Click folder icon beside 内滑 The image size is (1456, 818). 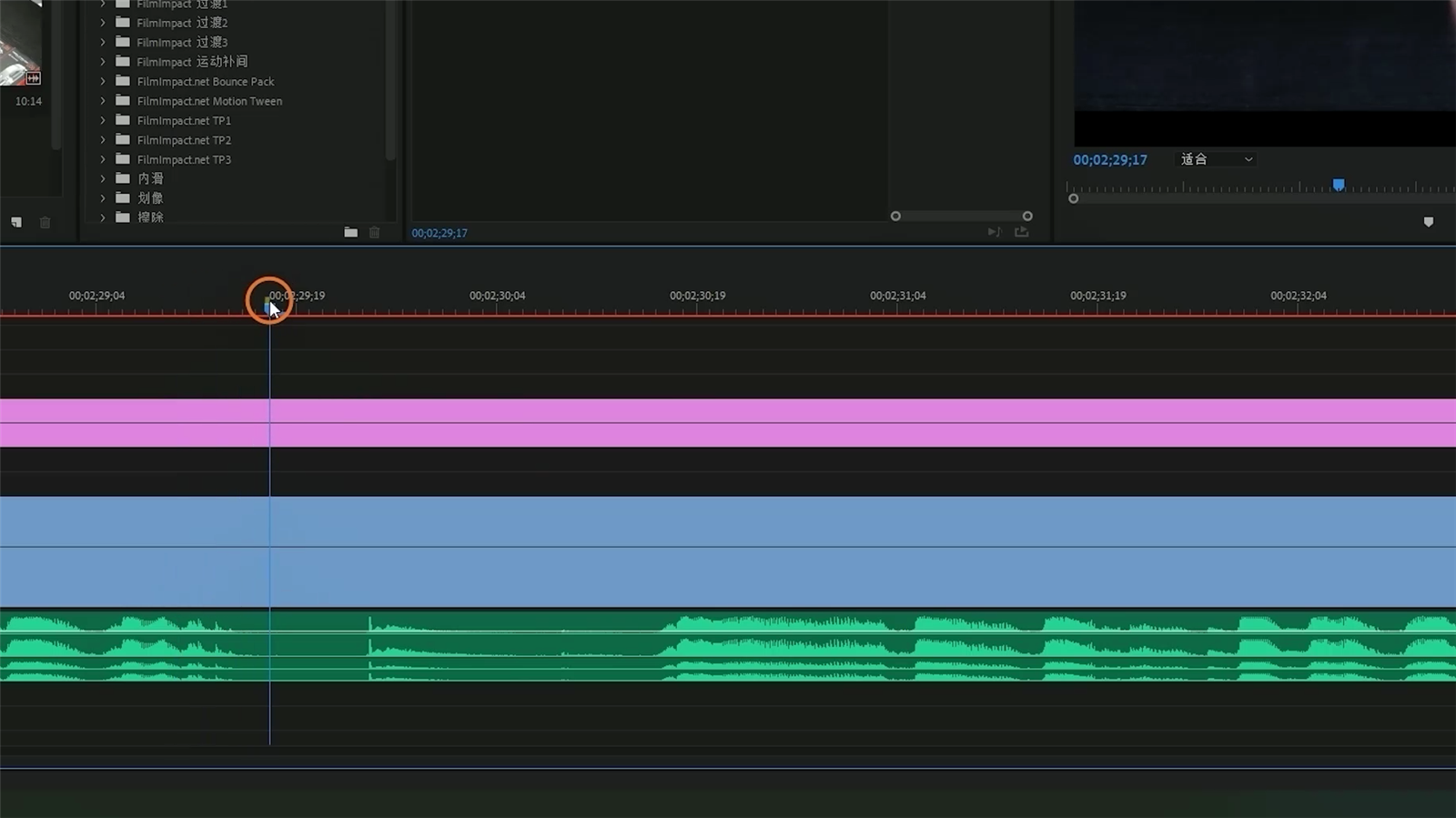(123, 178)
